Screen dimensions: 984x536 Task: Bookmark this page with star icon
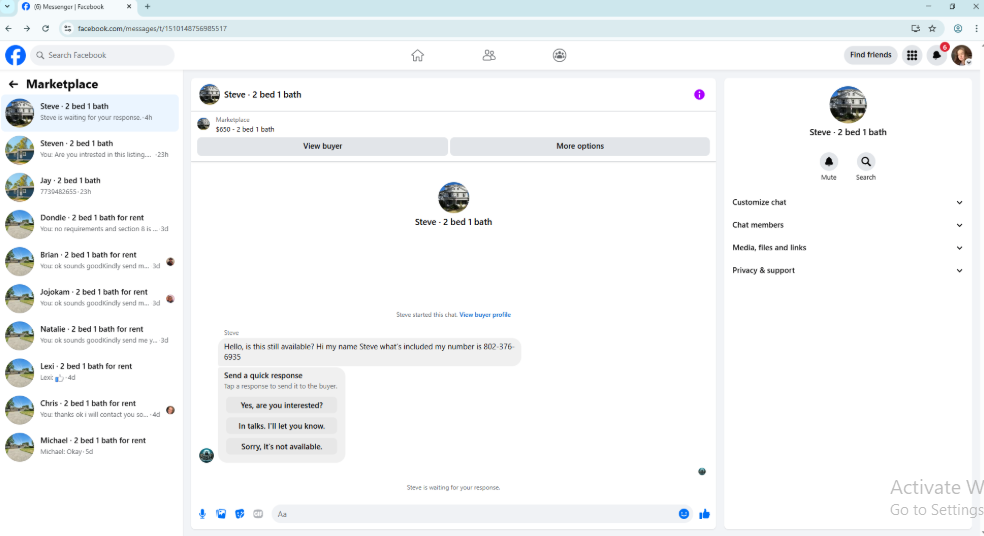[x=933, y=28]
